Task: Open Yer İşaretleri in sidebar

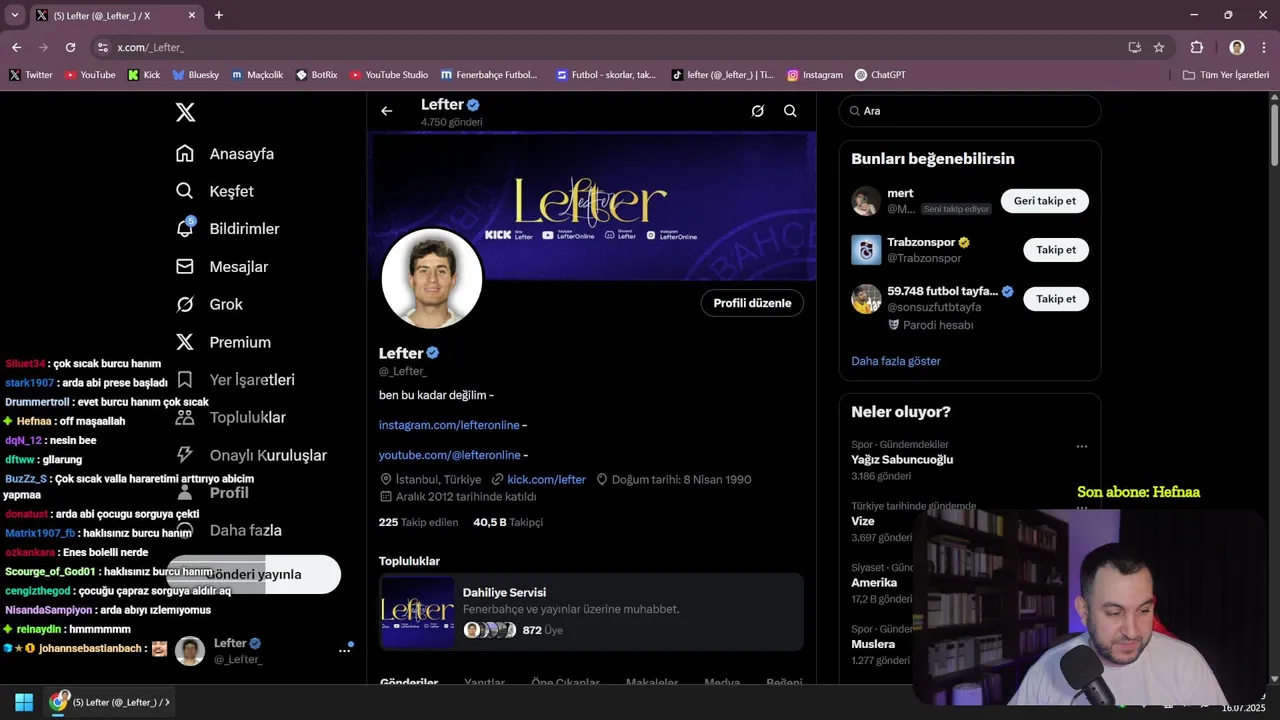Action: pyautogui.click(x=235, y=380)
